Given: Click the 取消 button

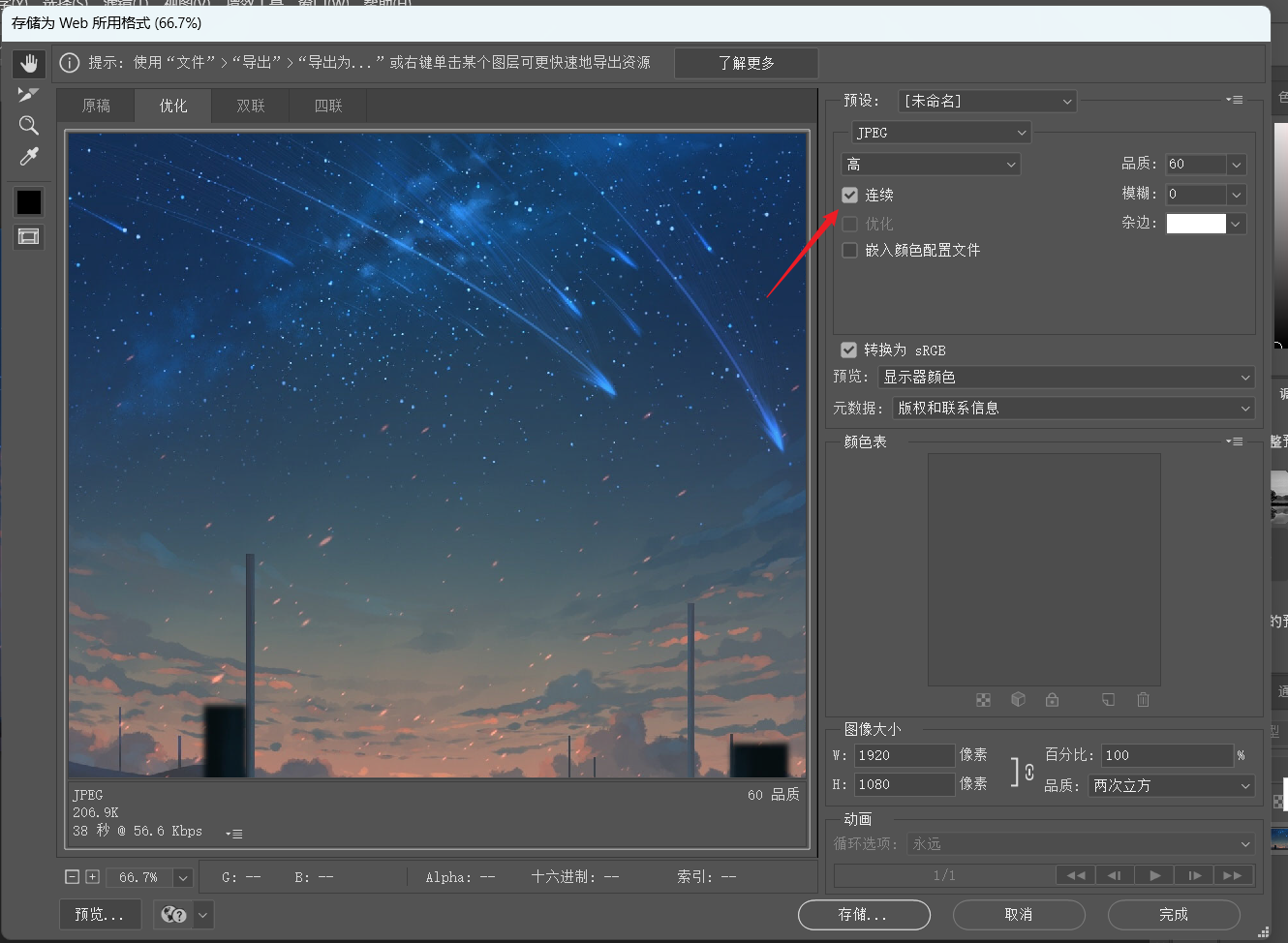Looking at the screenshot, I should point(1018,915).
